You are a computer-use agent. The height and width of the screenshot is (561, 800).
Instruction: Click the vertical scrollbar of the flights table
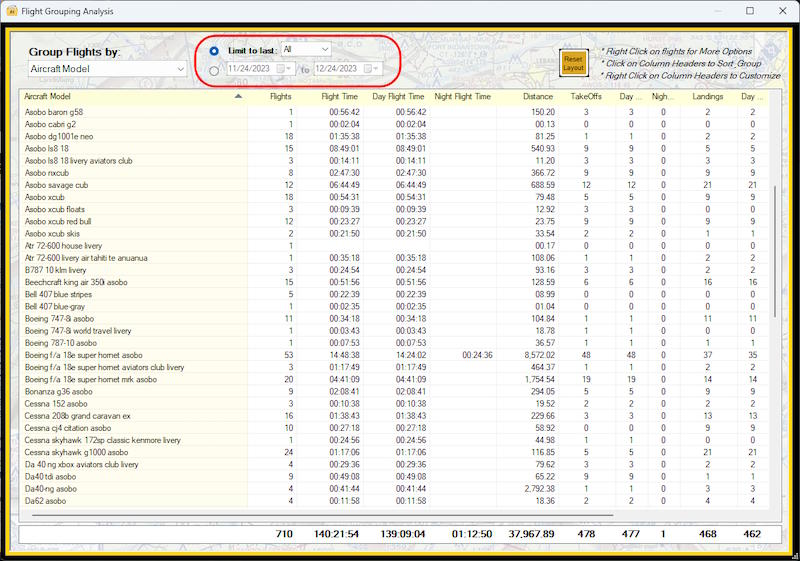775,251
